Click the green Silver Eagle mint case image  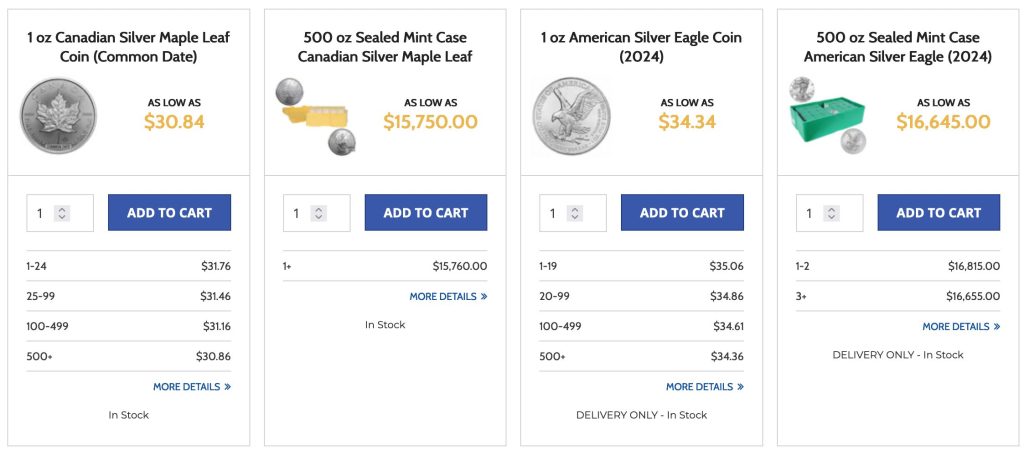coord(826,116)
